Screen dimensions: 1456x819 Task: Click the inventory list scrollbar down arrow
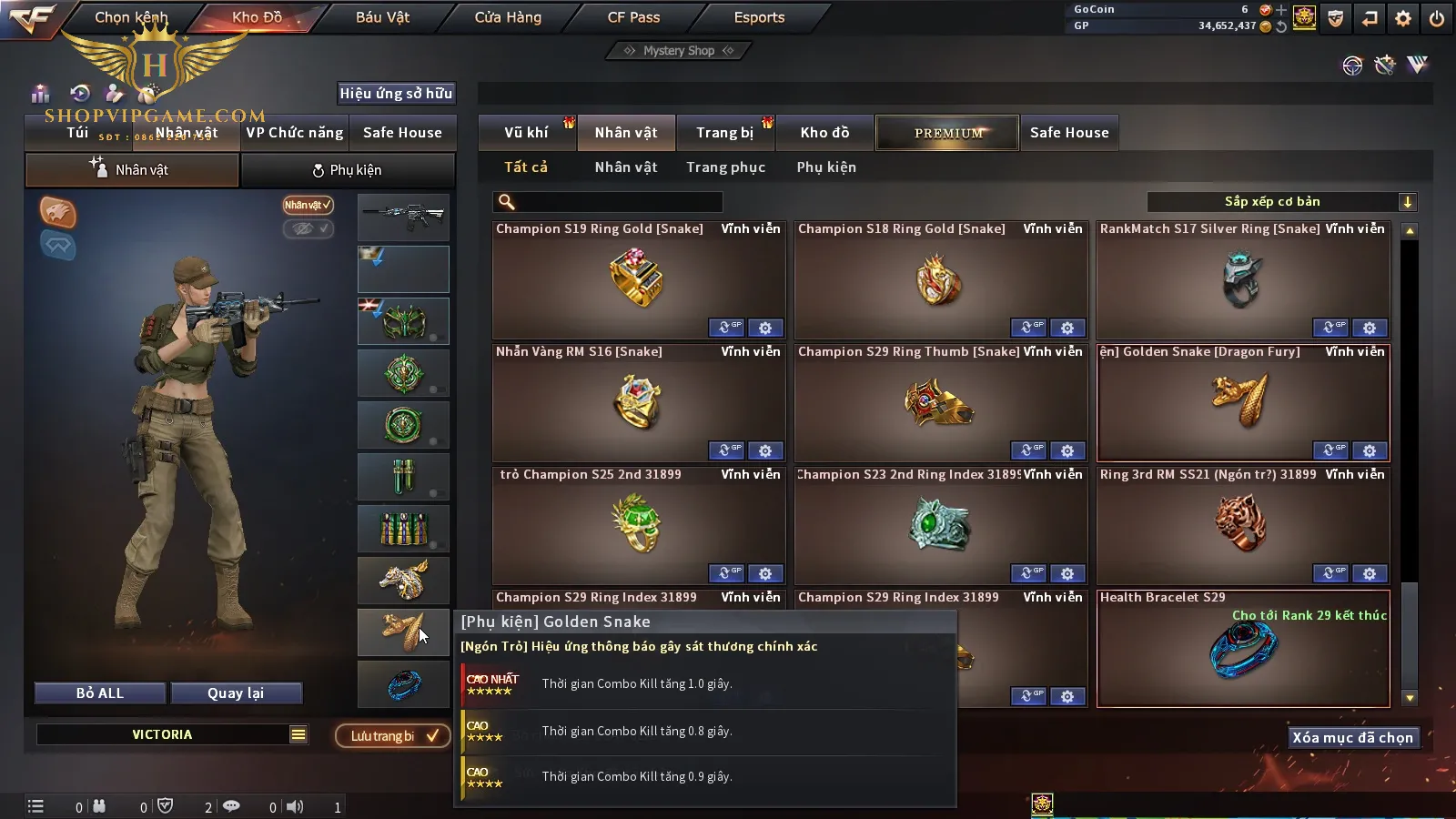tap(1410, 698)
